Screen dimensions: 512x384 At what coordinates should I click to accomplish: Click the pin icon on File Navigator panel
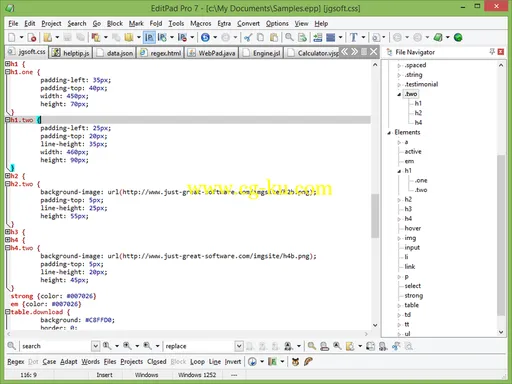pyautogui.click(x=492, y=52)
